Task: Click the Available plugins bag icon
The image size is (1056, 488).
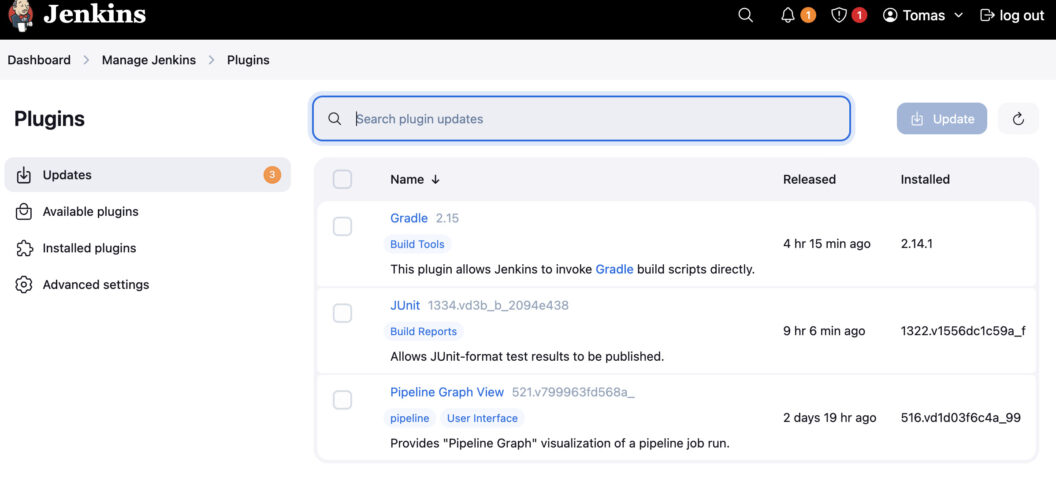Action: point(24,211)
